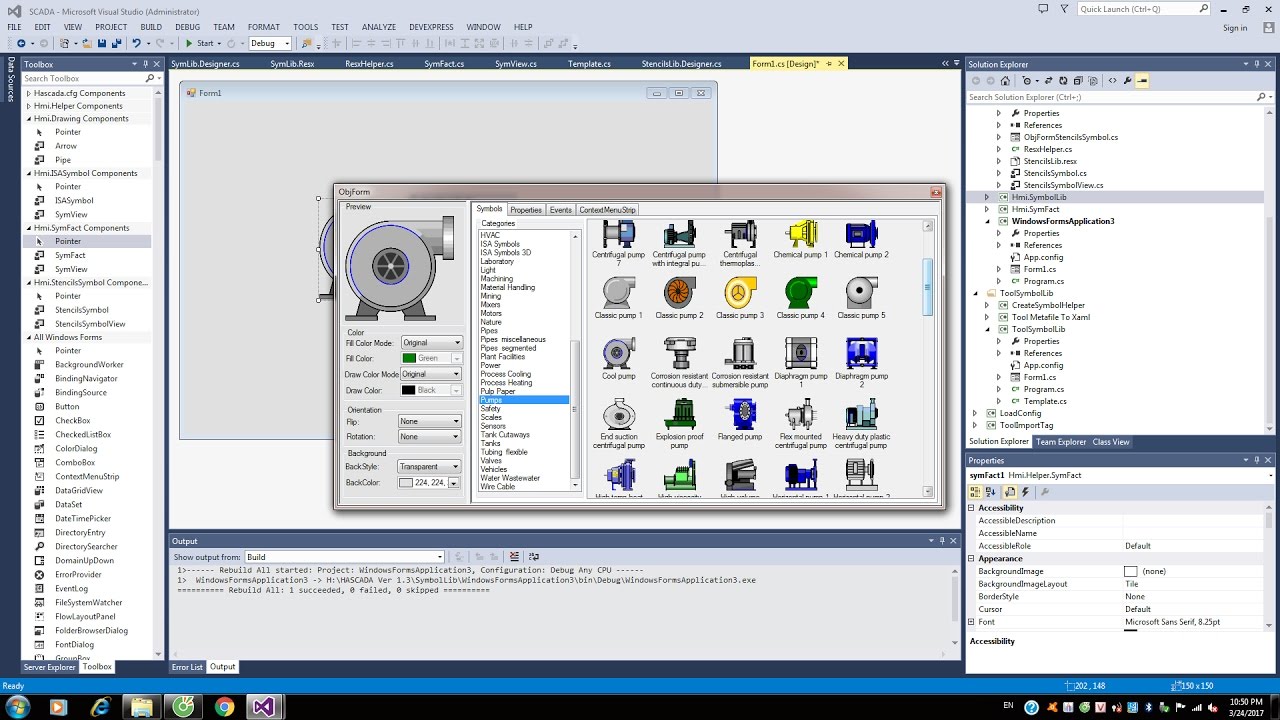Screen dimensions: 1280x720
Task: Switch to the Properties tab in ObjForm
Action: pos(526,210)
